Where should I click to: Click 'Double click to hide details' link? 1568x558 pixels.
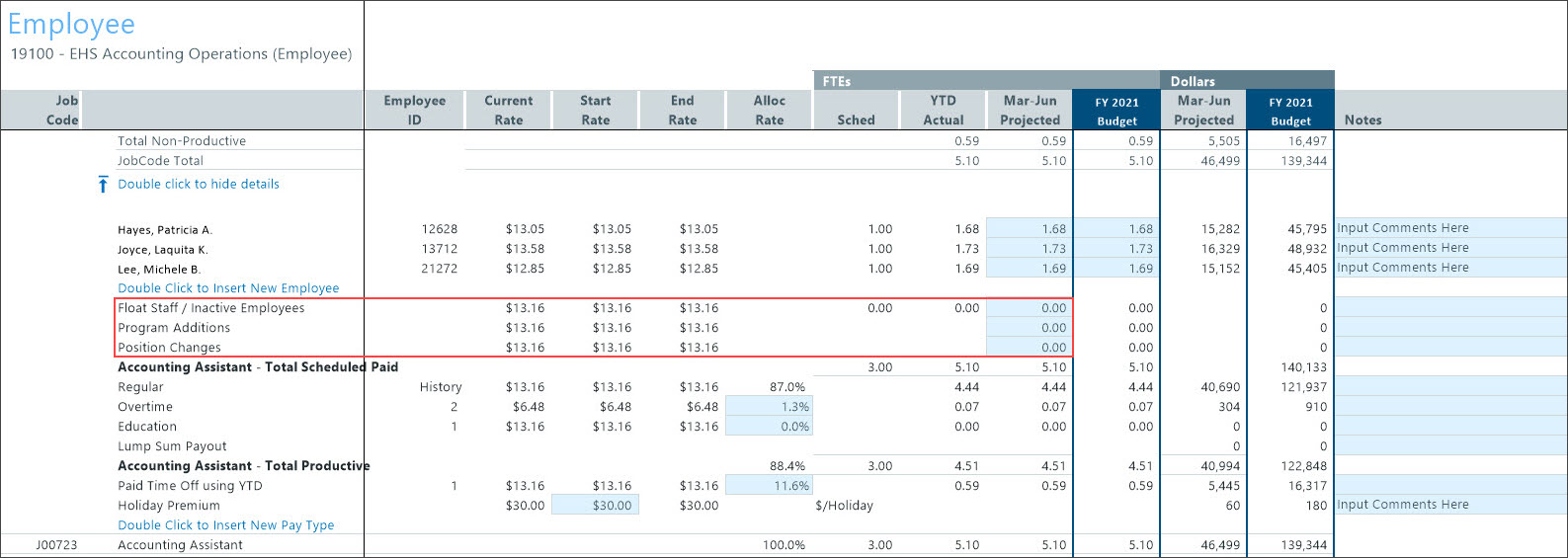[198, 185]
